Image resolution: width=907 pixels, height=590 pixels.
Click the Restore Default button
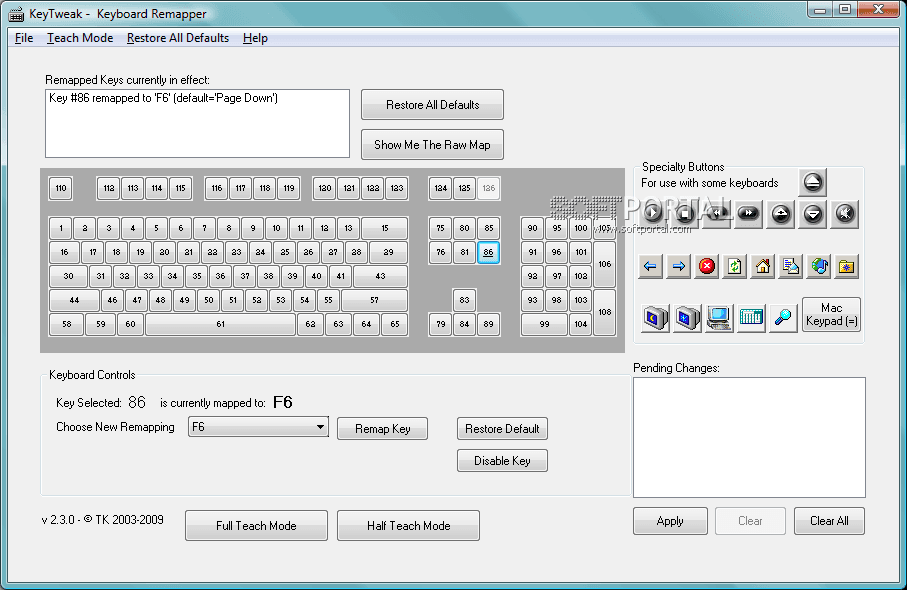coord(502,429)
